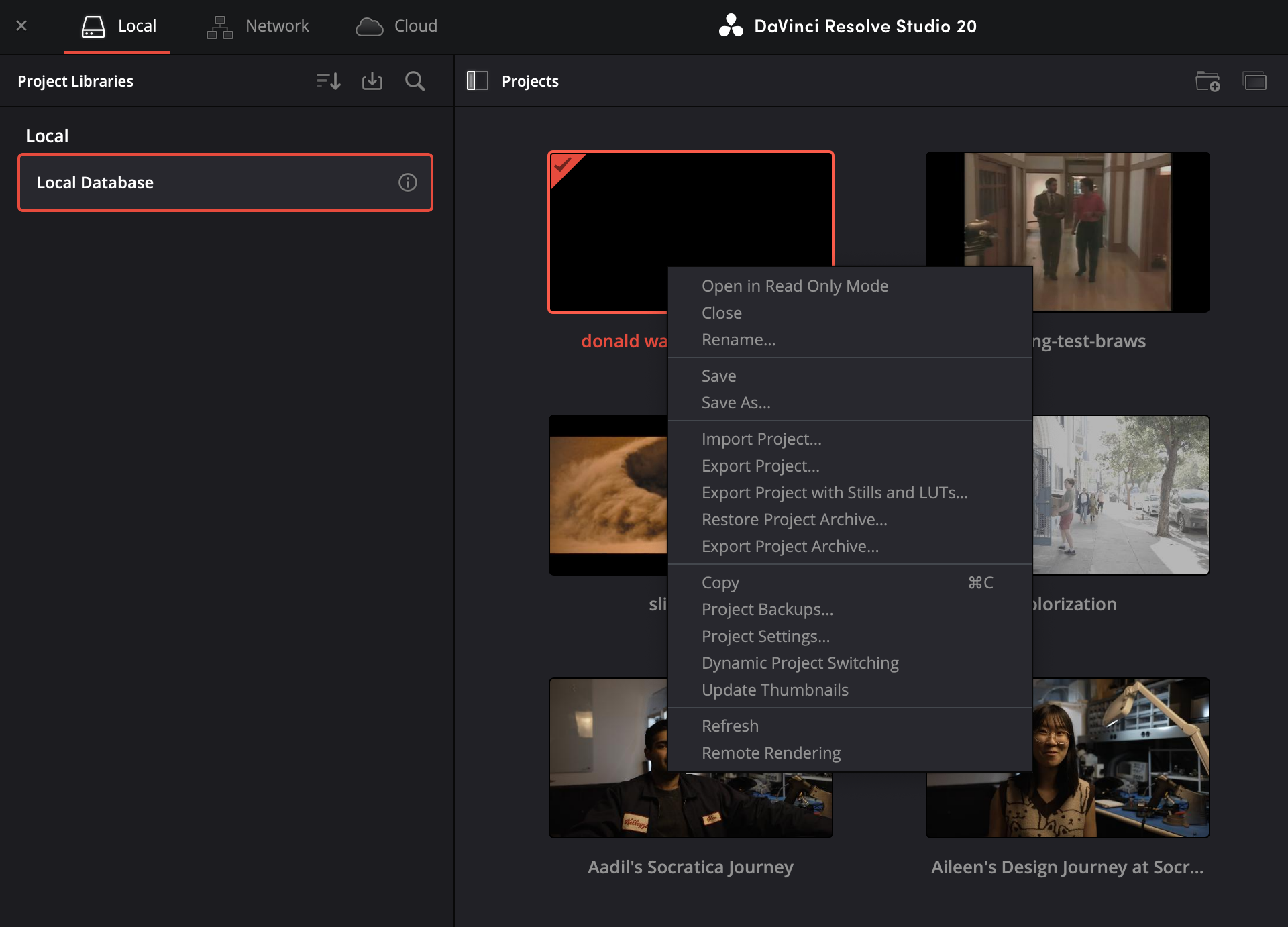Screen dimensions: 1288x927
Task: Choose Save As from the context menu
Action: (x=737, y=402)
